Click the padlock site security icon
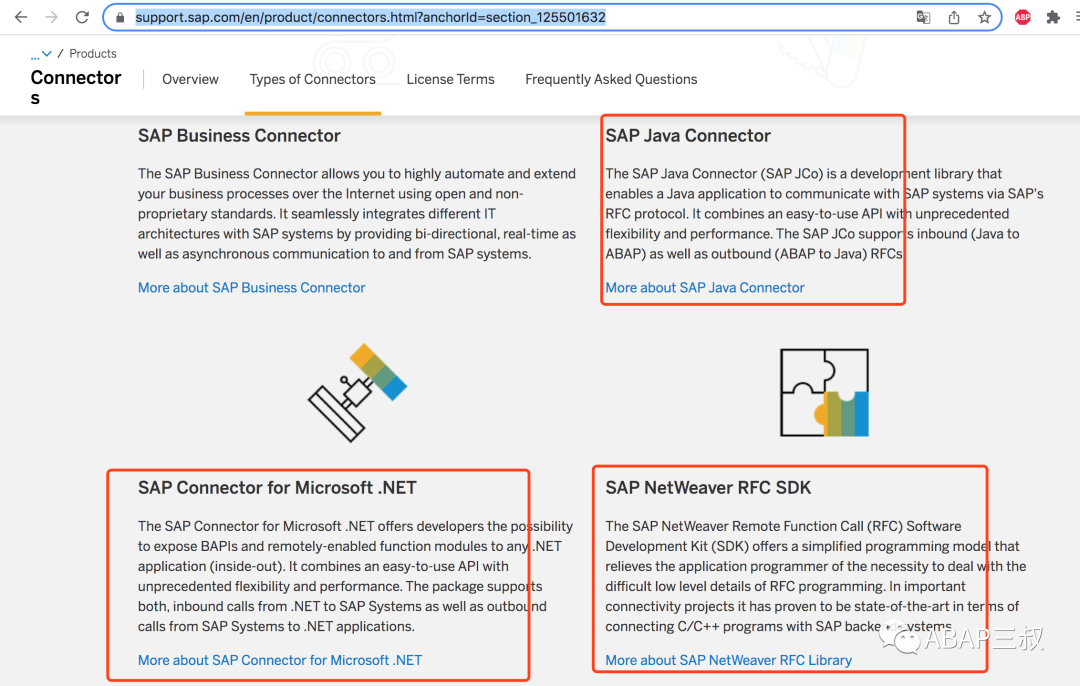Viewport: 1080px width, 686px height. click(x=120, y=17)
